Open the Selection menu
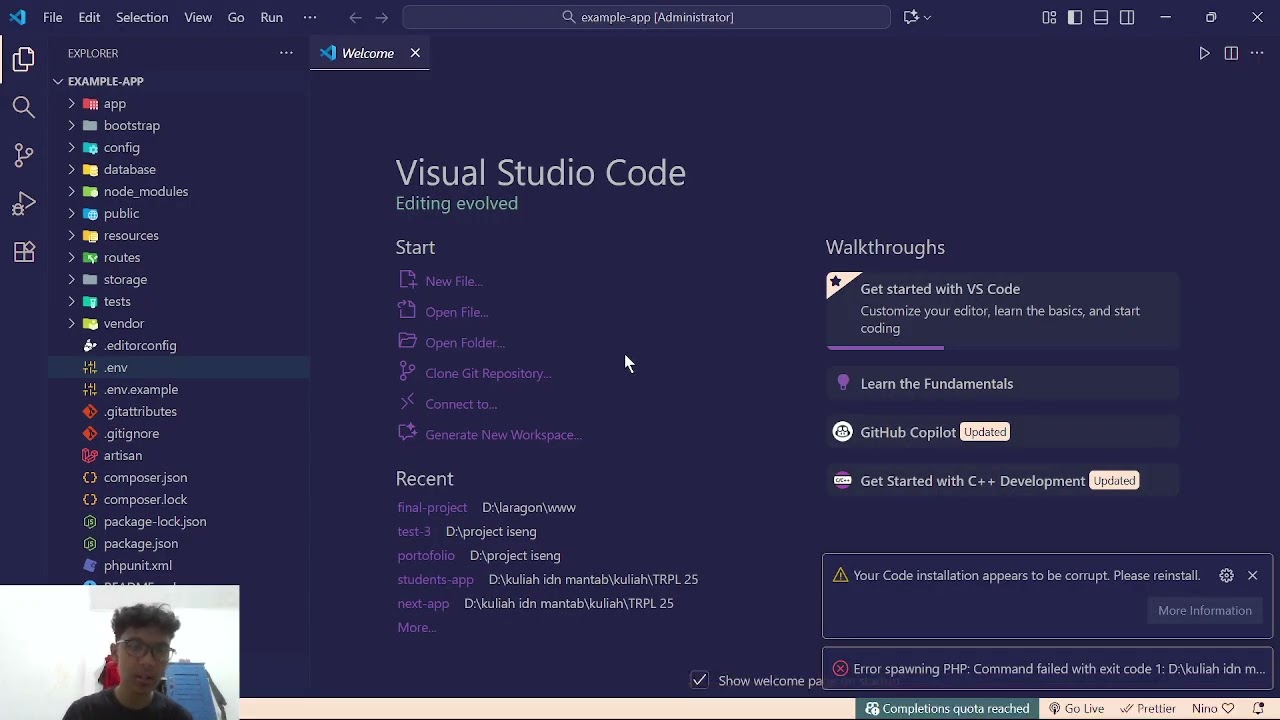 click(142, 17)
